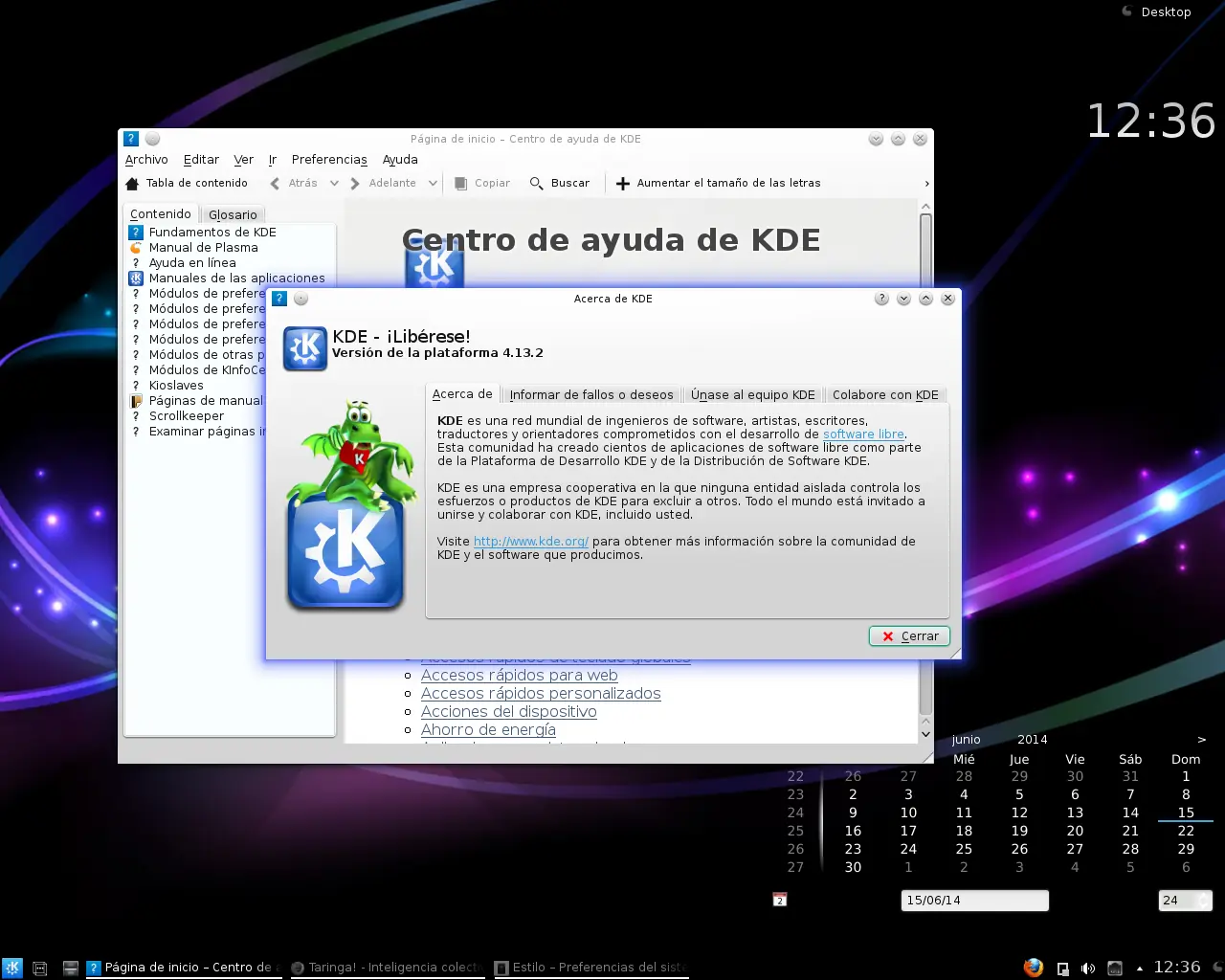Open the KDE application launcher in the panel
The width and height of the screenshot is (1225, 980).
[12, 968]
